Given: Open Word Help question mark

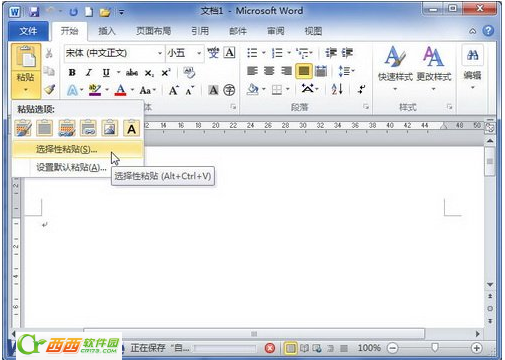Looking at the screenshot, I should point(488,31).
